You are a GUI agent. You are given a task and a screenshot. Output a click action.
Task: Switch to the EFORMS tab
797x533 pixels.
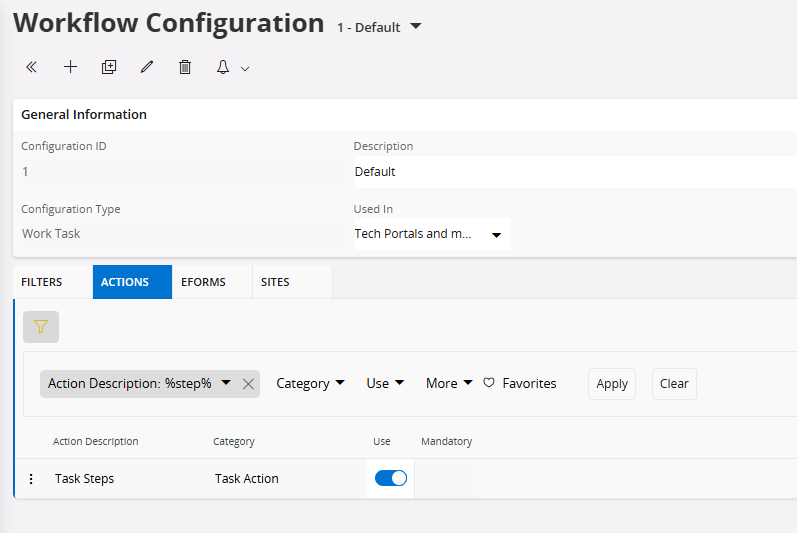click(x=203, y=282)
